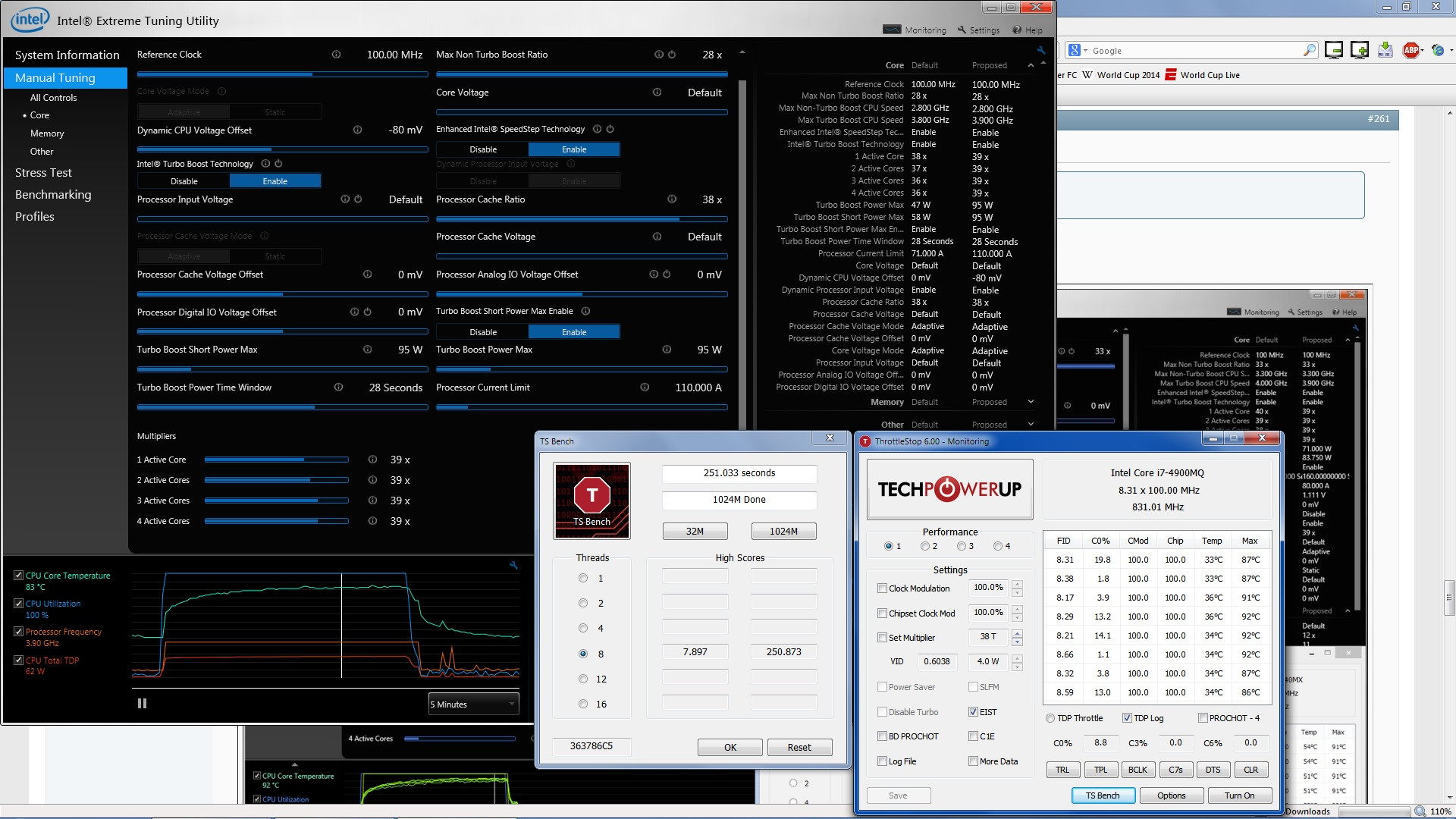Click the info icon next to Reference Clock
Image resolution: width=1456 pixels, height=819 pixels.
click(336, 55)
